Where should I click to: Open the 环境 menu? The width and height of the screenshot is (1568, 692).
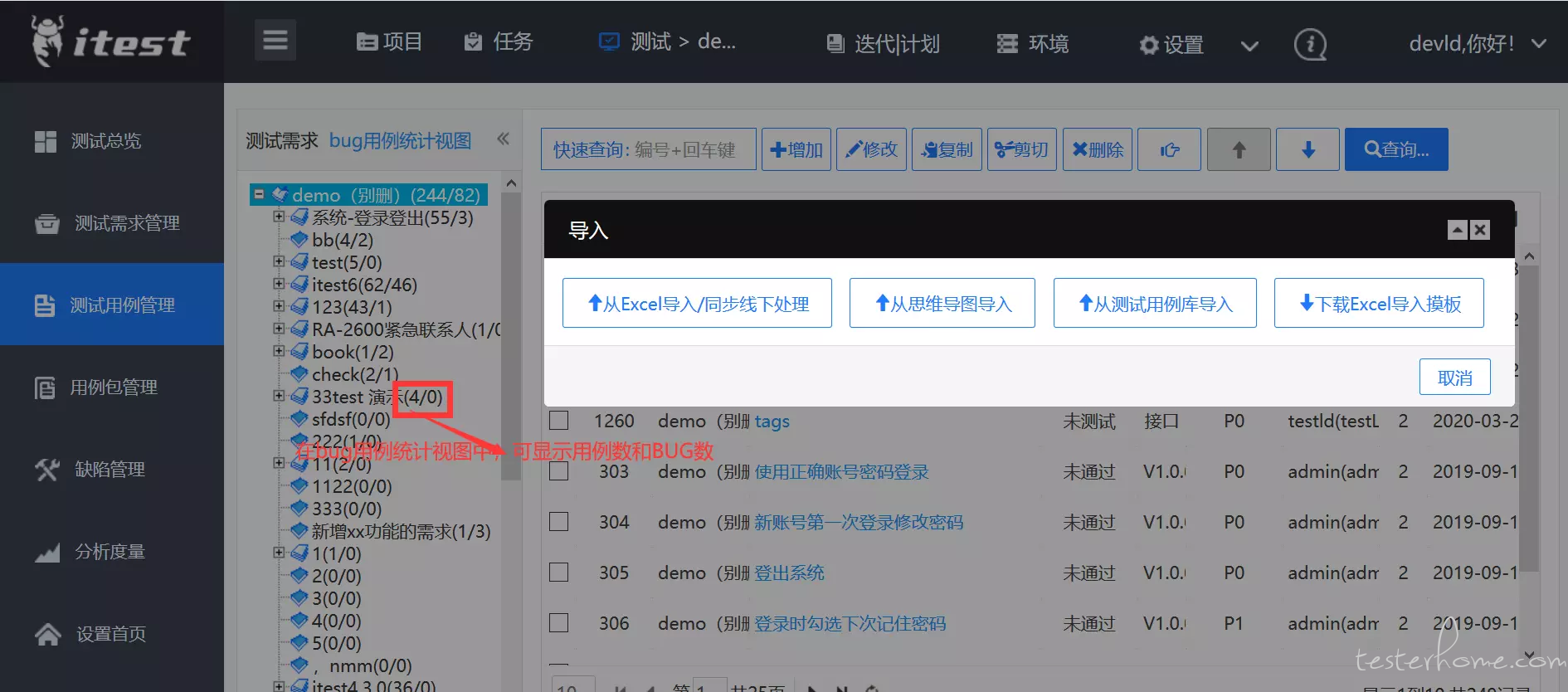(1033, 44)
